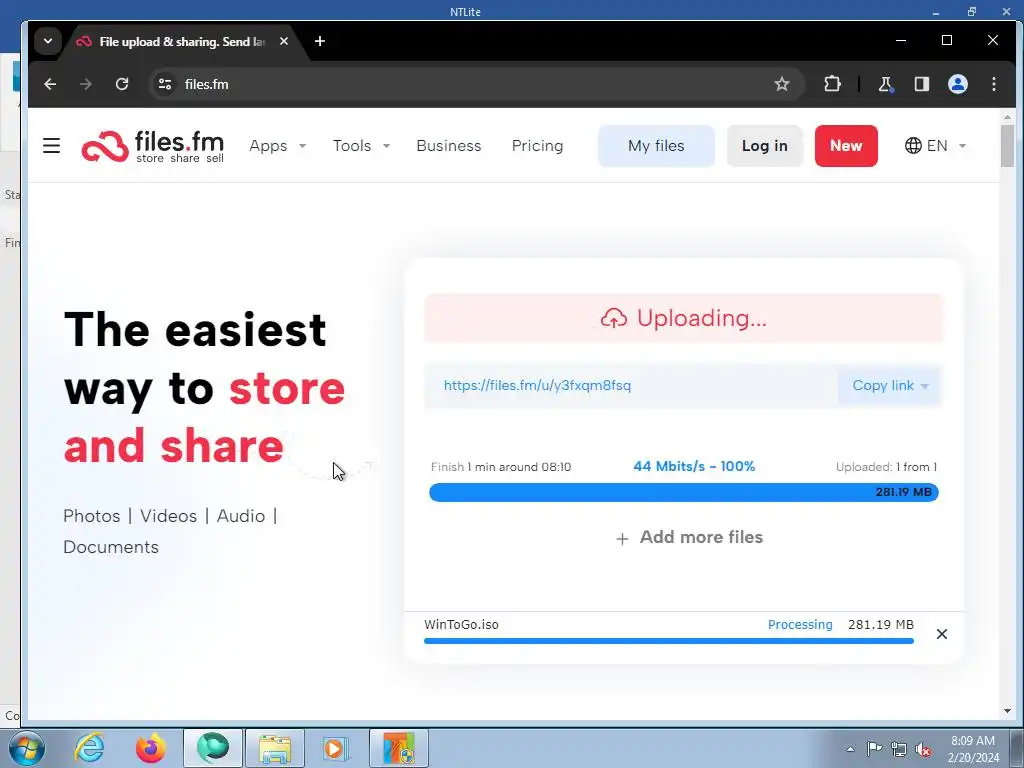Open the Chrome three-dot menu
Screen dimensions: 1024x768
pyautogui.click(x=994, y=84)
